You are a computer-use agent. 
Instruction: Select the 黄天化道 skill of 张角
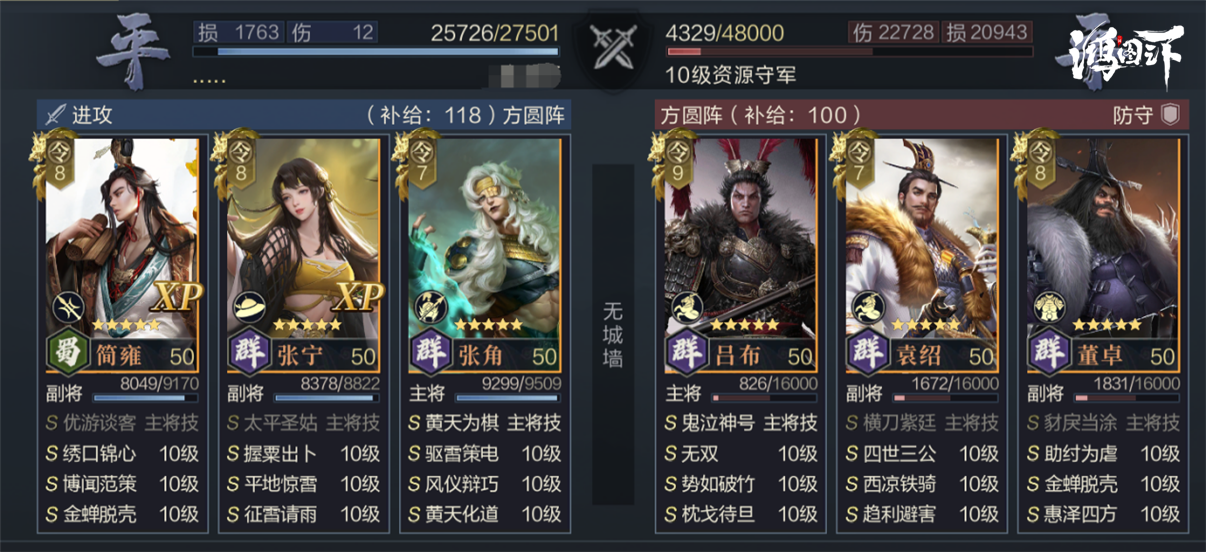(483, 514)
